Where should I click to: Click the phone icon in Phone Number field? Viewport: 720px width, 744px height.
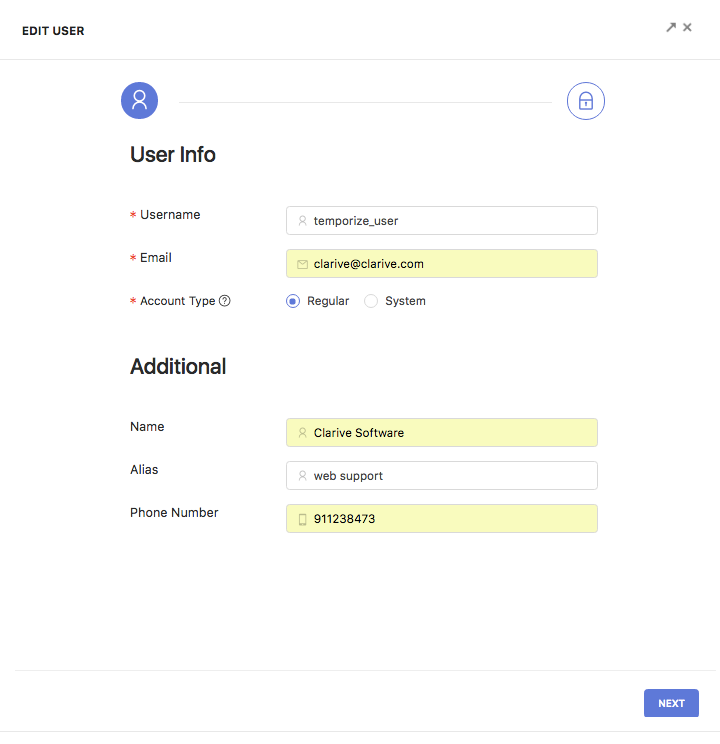[x=302, y=519]
